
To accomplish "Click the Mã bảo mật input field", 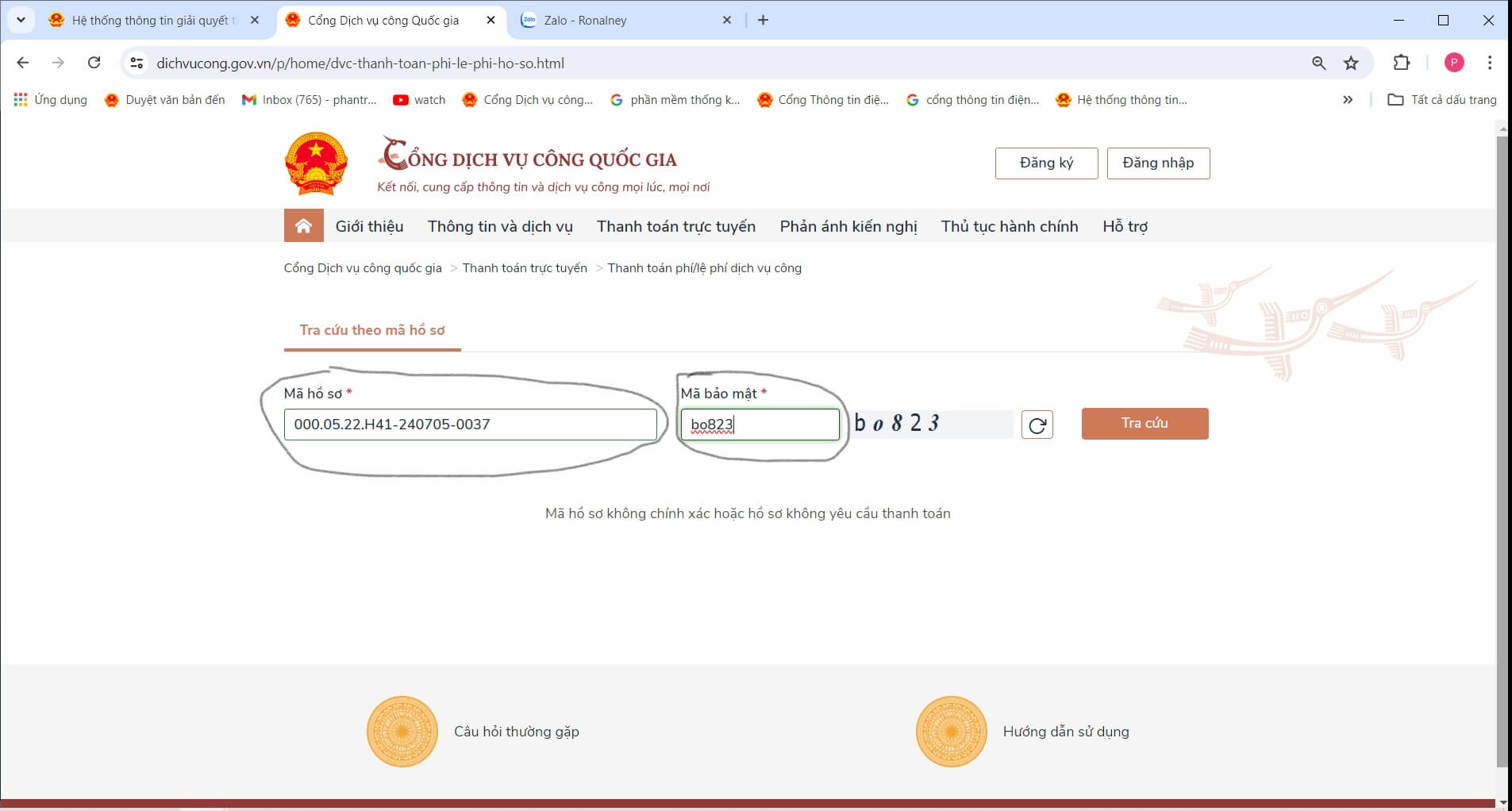I will [760, 425].
